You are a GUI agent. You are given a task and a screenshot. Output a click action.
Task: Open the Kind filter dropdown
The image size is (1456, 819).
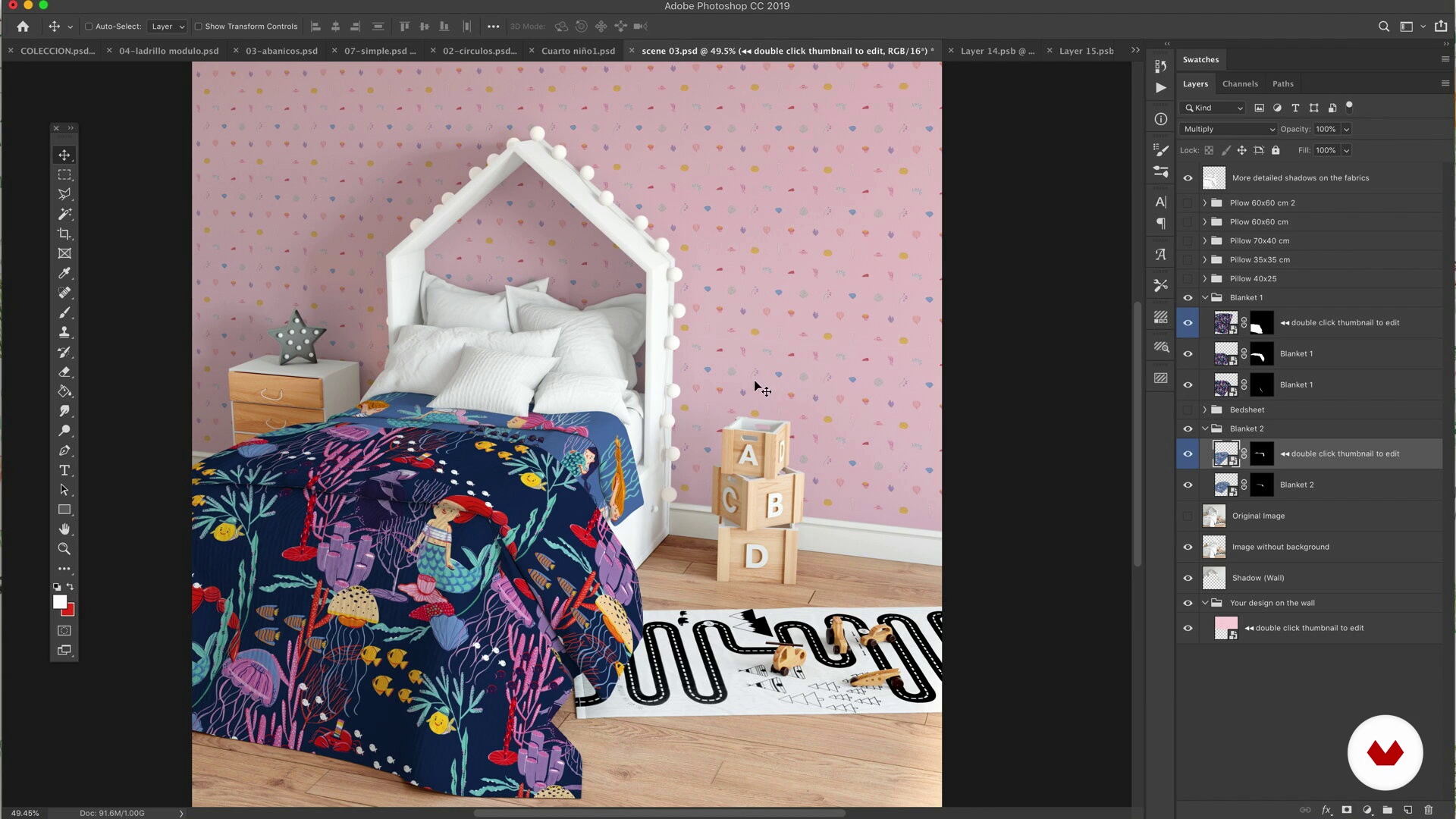click(x=1213, y=108)
